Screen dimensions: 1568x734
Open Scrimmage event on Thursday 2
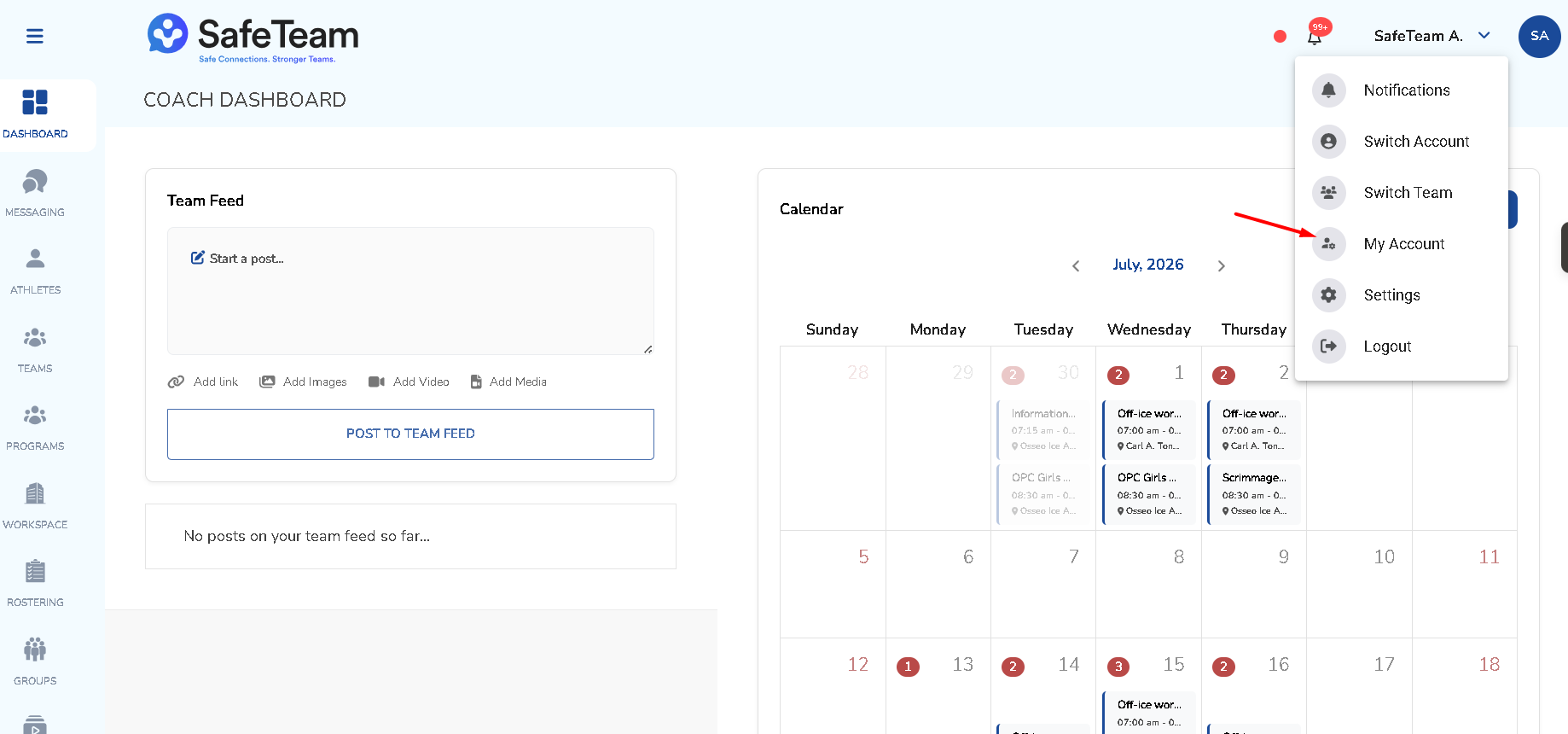pyautogui.click(x=1254, y=494)
